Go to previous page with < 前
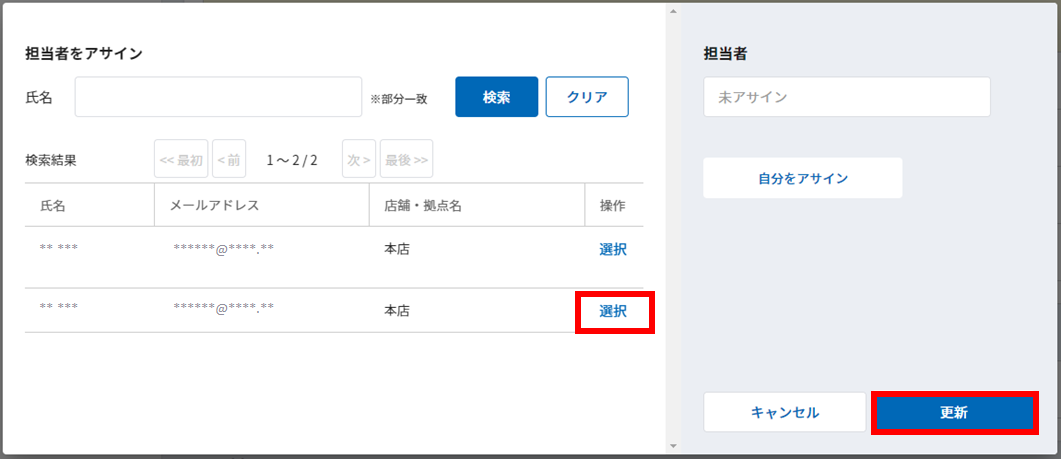 click(229, 160)
